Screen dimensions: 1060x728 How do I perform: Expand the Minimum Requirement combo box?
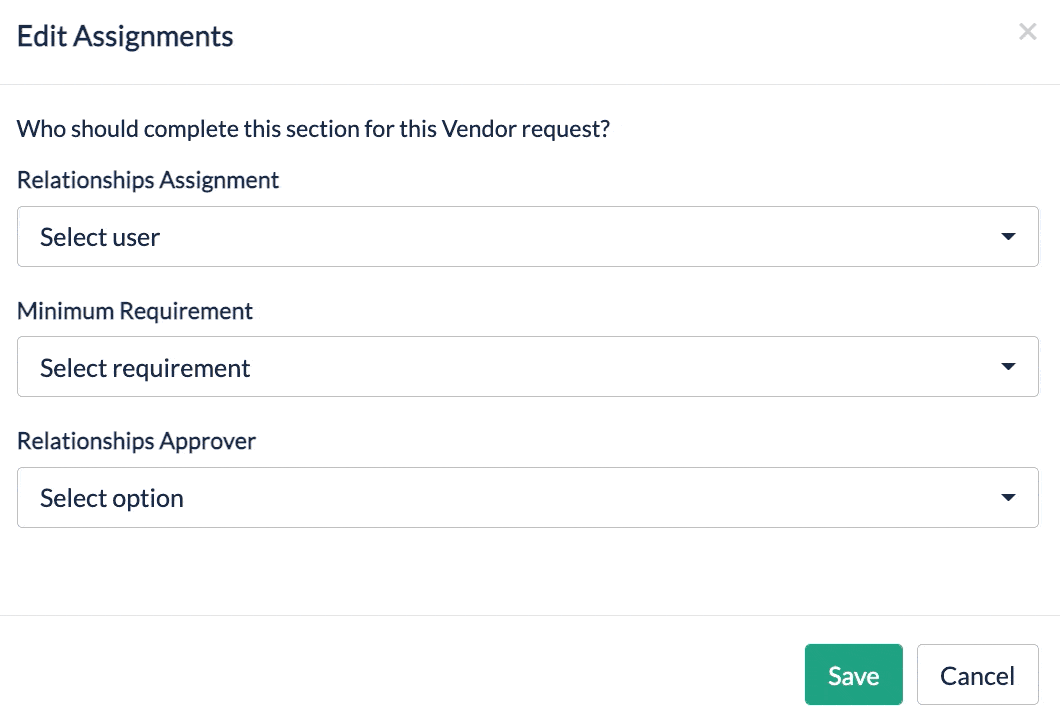(x=527, y=367)
